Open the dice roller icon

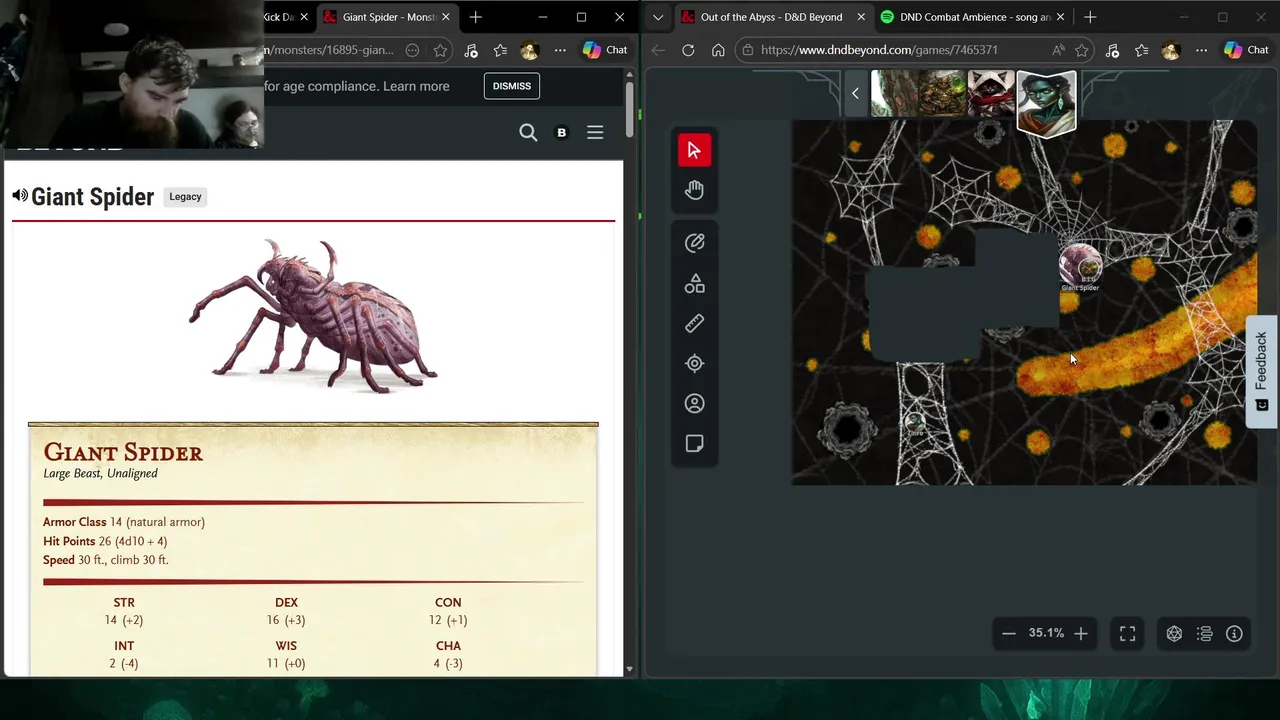click(x=1174, y=633)
